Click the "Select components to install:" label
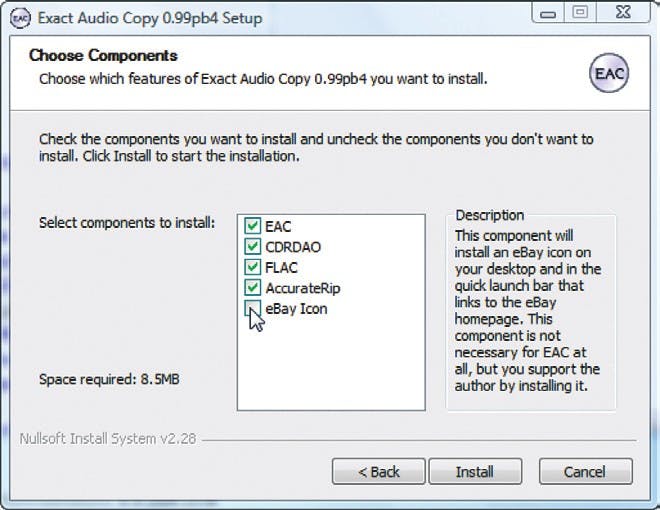The image size is (660, 510). click(x=127, y=222)
